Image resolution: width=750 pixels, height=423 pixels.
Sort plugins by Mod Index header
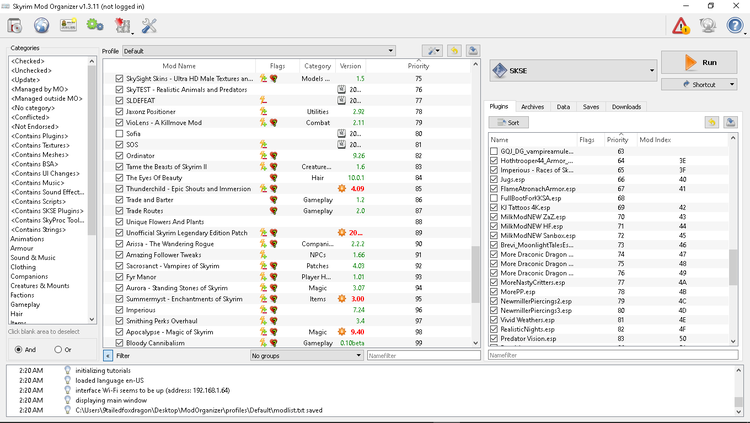pyautogui.click(x=655, y=140)
